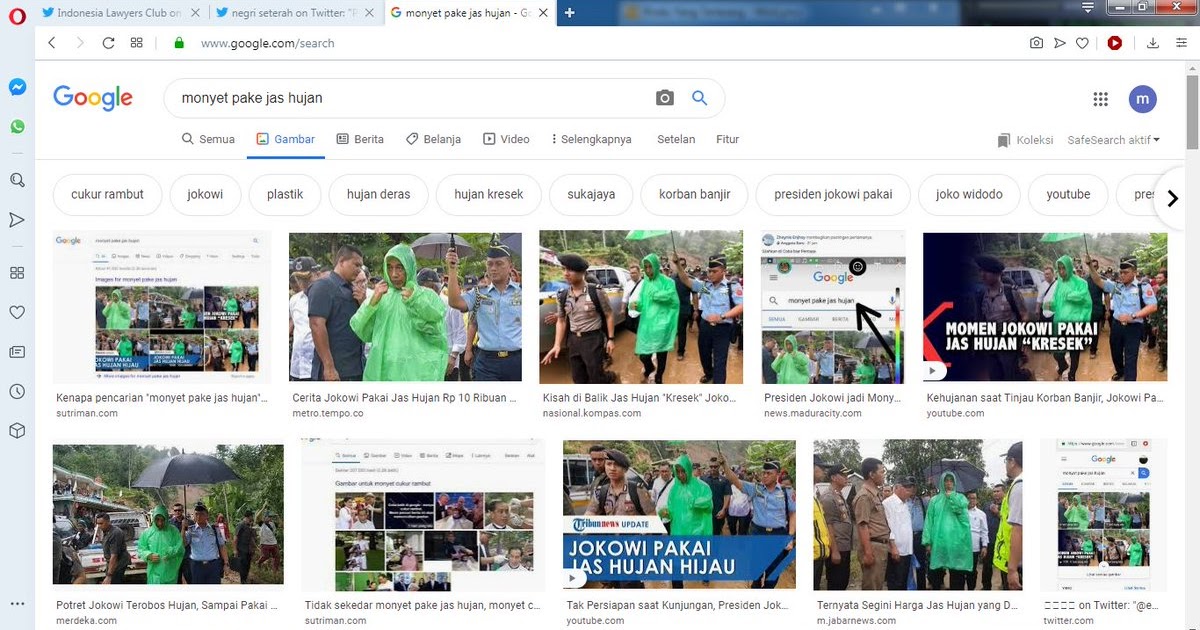Take a snapshot with the address bar camera icon
This screenshot has height=630, width=1200.
pyautogui.click(x=1036, y=43)
